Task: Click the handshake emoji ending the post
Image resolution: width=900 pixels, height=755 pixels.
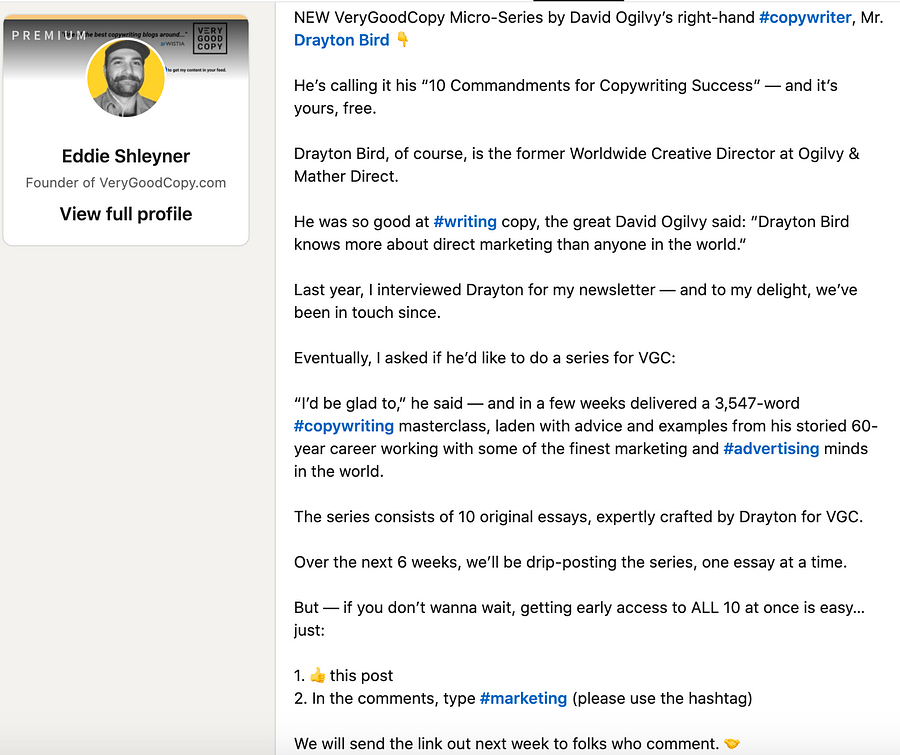Action: click(x=732, y=744)
